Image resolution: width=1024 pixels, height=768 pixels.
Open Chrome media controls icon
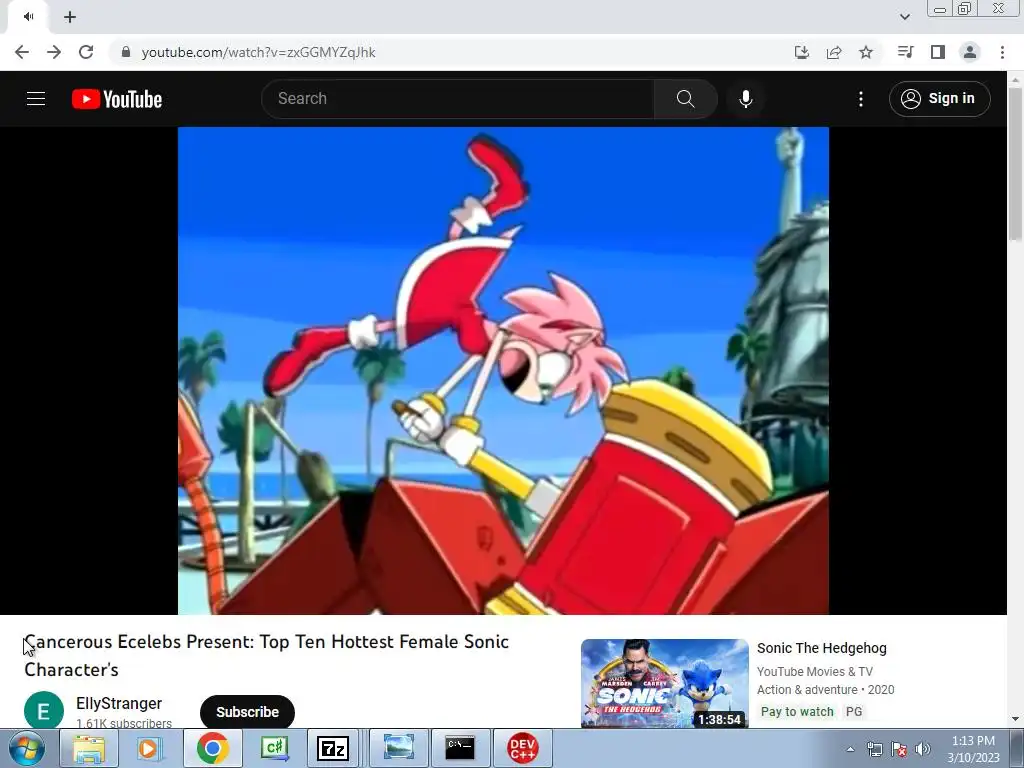click(905, 52)
